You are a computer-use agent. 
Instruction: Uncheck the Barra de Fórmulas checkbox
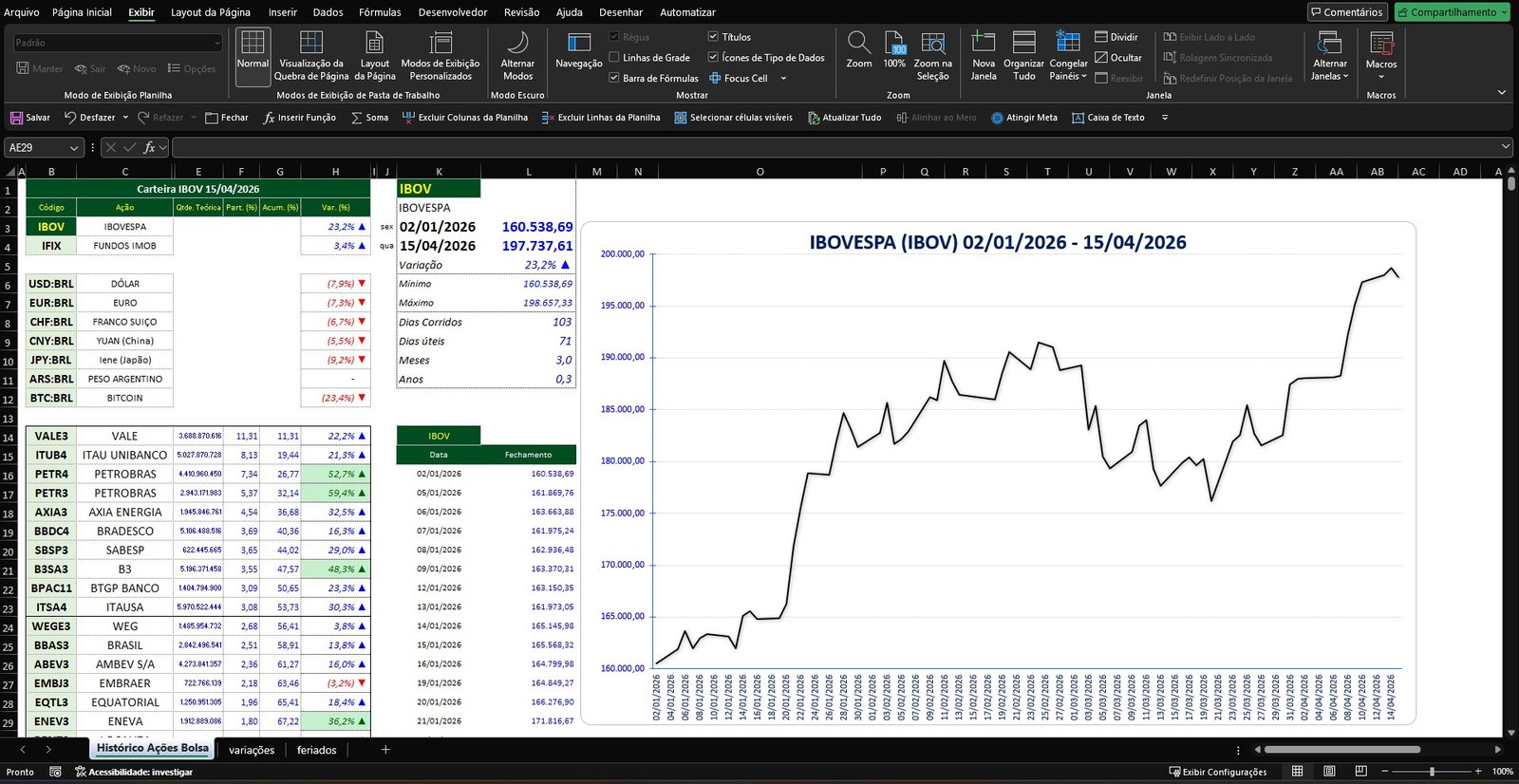[x=614, y=78]
